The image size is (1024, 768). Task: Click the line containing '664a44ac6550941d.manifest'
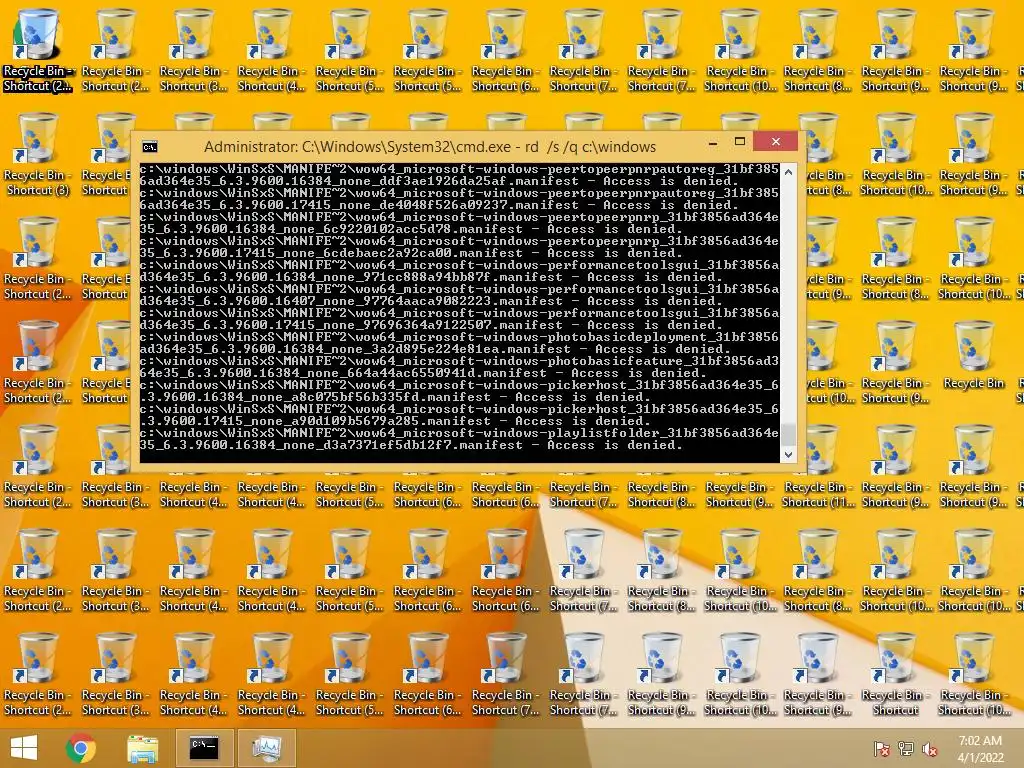(423, 374)
